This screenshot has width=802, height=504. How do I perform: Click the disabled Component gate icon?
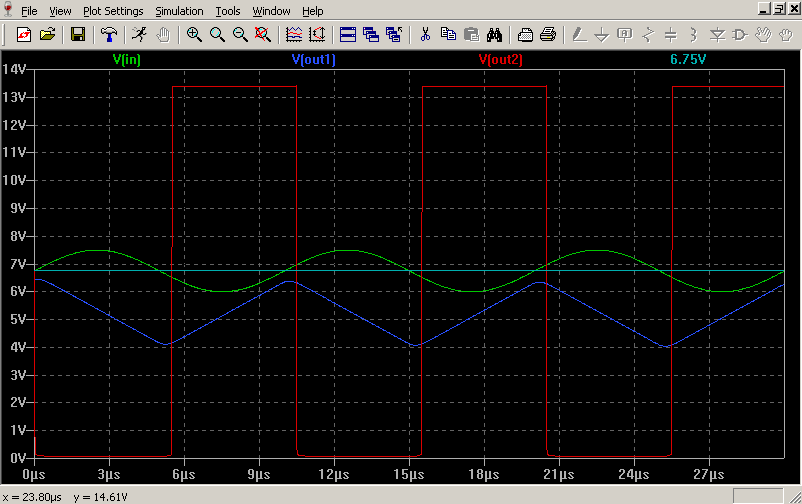coord(740,35)
